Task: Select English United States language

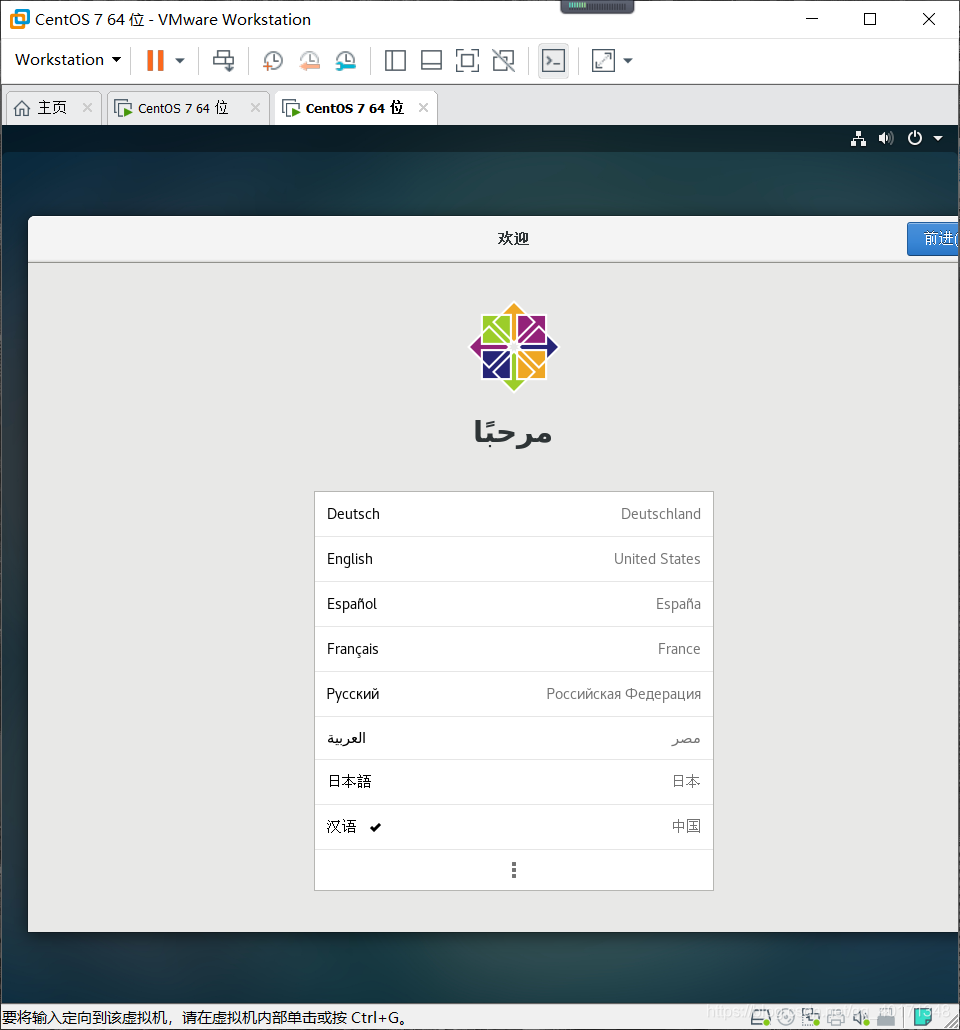Action: point(514,559)
